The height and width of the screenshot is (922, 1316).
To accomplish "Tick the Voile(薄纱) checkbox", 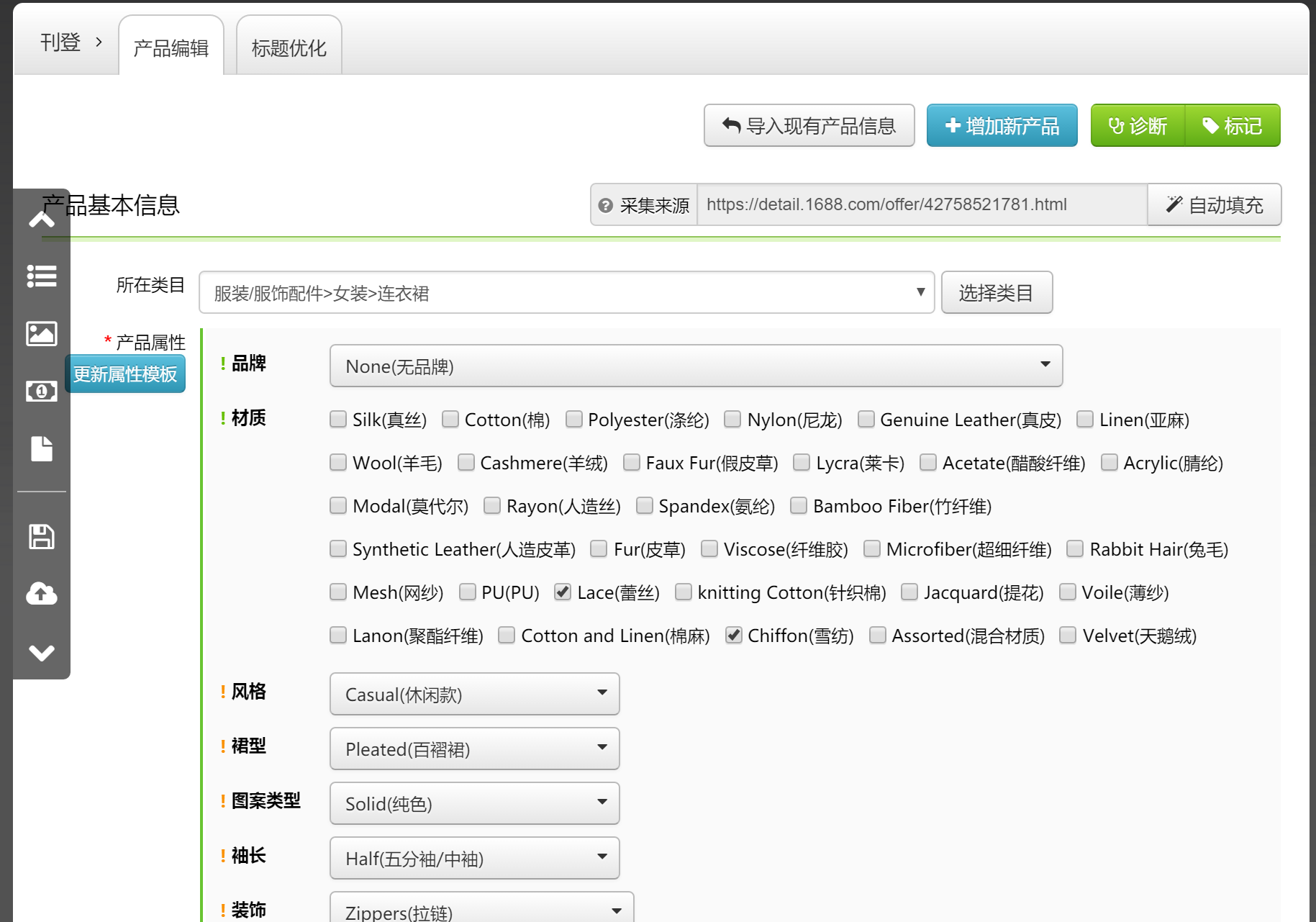I will point(1068,592).
